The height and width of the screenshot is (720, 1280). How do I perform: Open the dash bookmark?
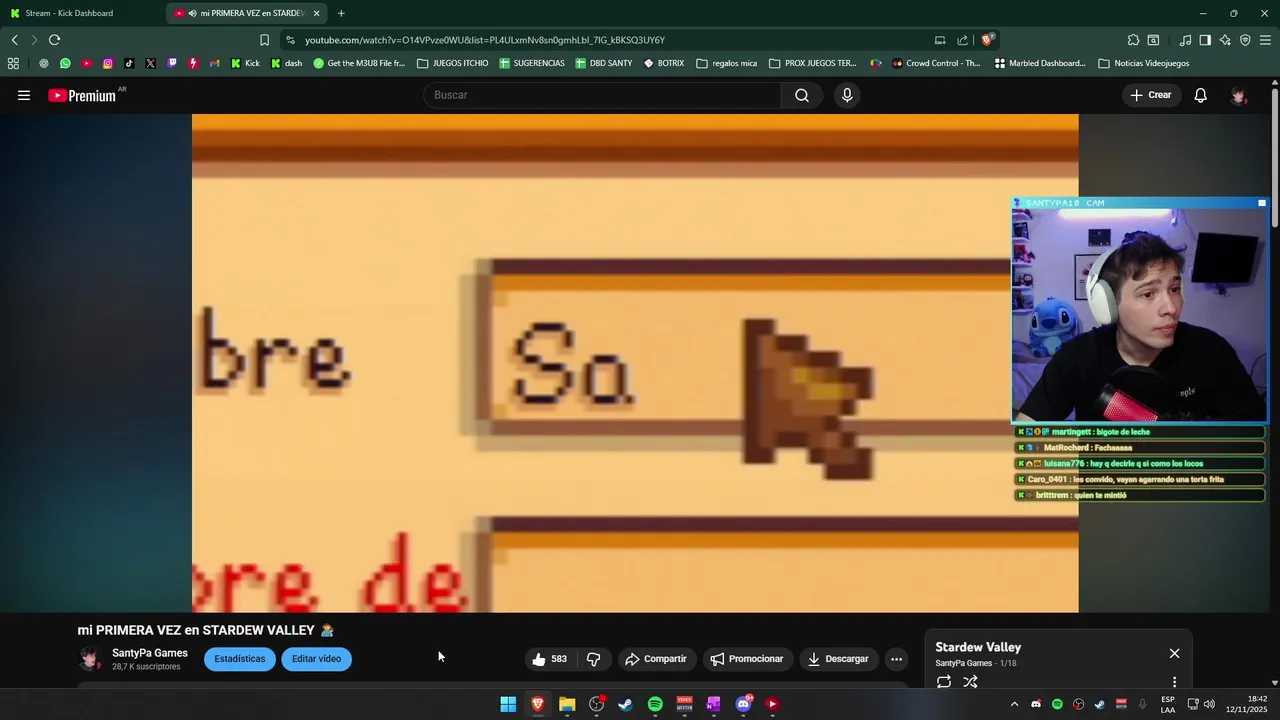tap(287, 63)
